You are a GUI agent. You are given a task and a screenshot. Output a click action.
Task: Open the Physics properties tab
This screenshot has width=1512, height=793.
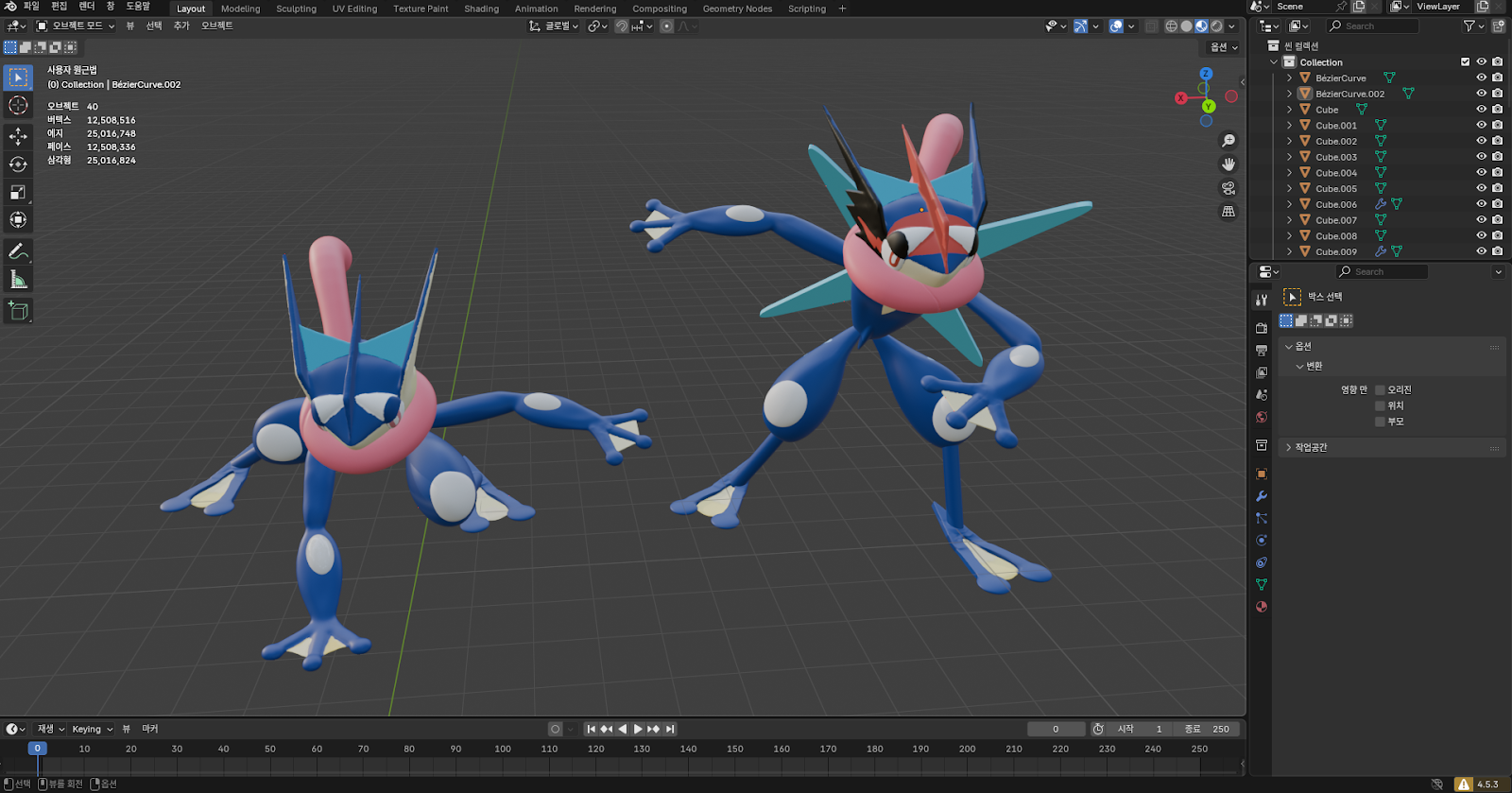tap(1262, 541)
